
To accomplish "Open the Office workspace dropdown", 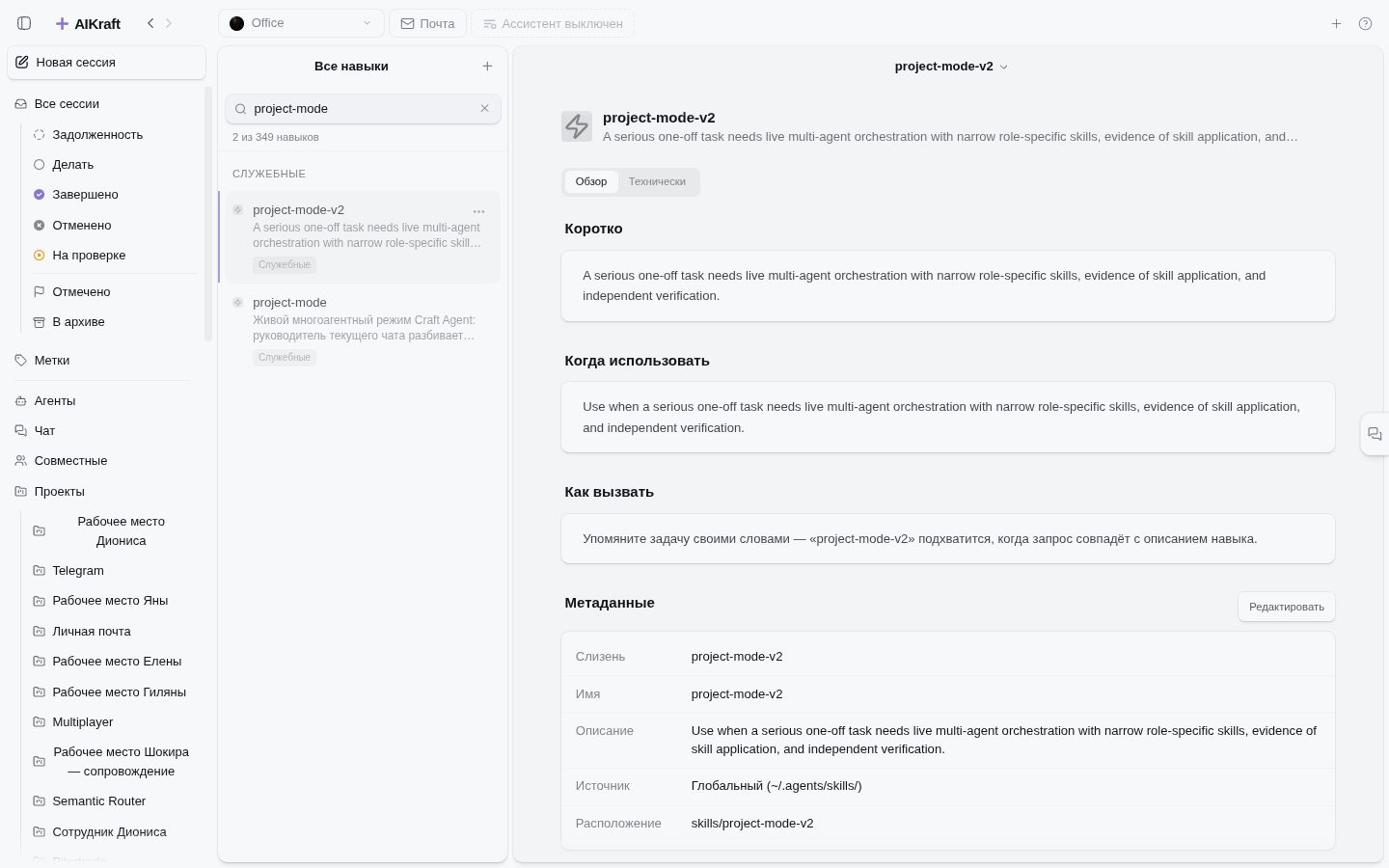I will (301, 23).
